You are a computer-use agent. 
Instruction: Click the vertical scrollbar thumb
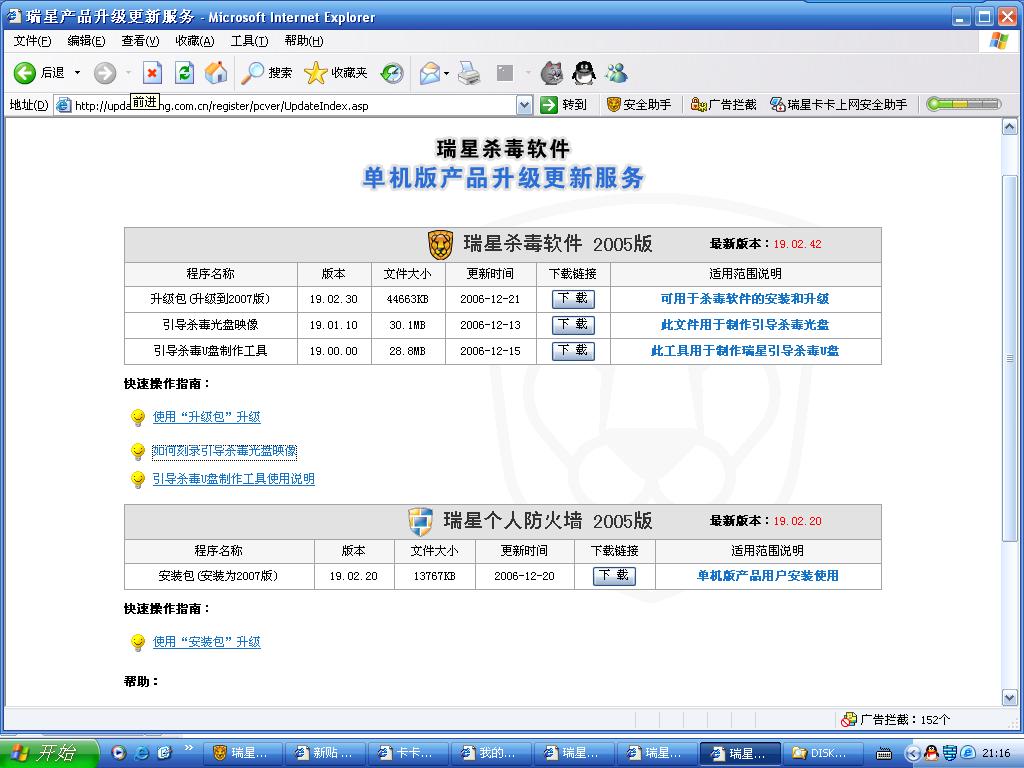tap(1010, 357)
